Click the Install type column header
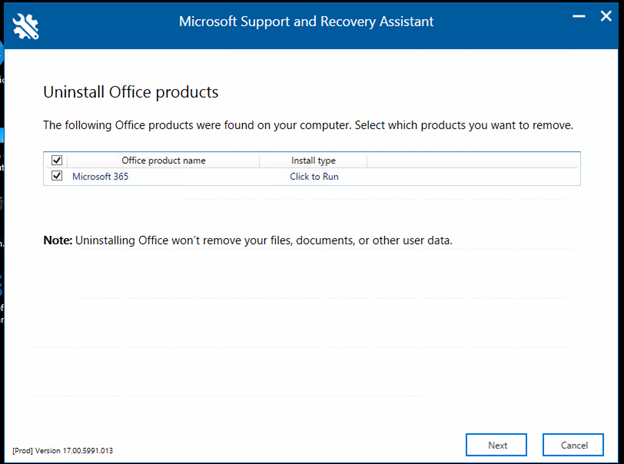 click(312, 160)
